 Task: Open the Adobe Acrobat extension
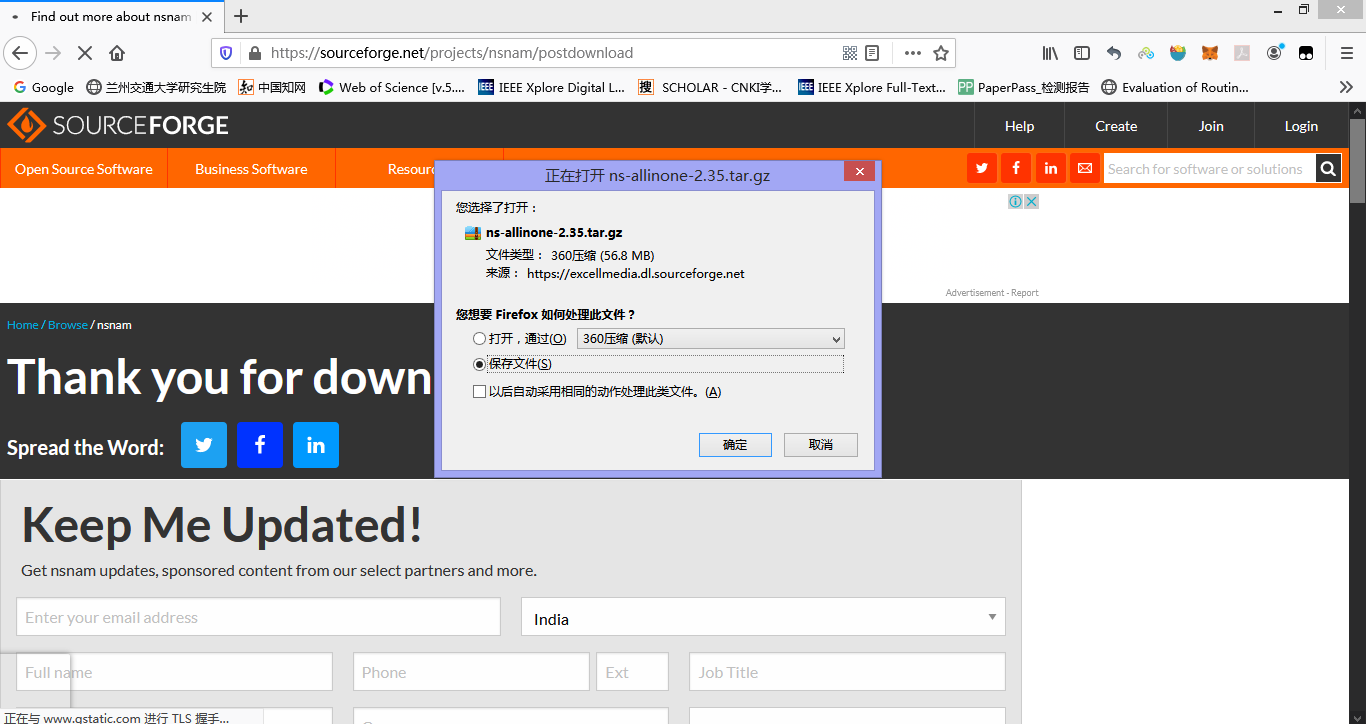tap(1241, 52)
